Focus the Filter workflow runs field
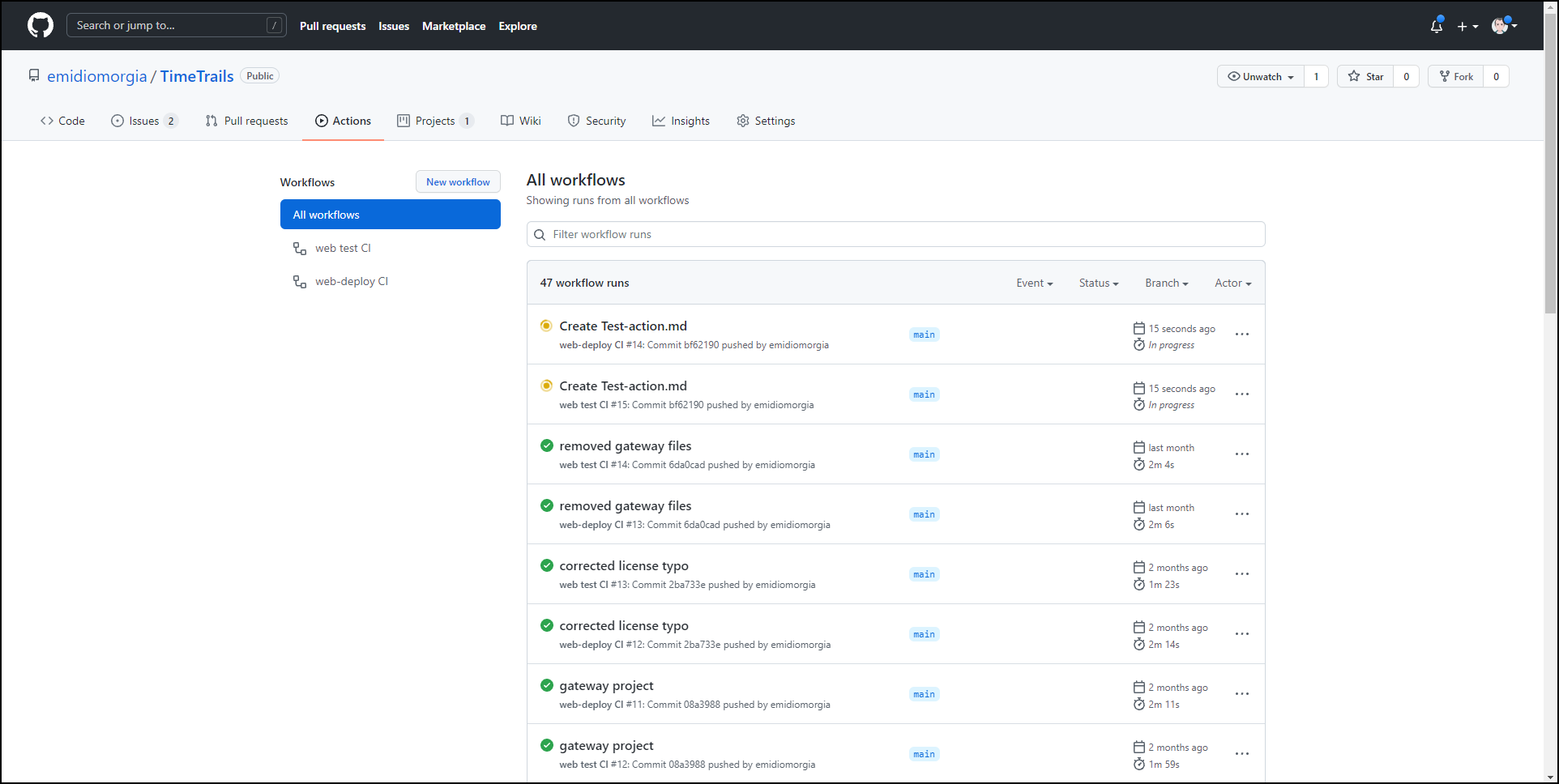Viewport: 1559px width, 784px height. [895, 234]
